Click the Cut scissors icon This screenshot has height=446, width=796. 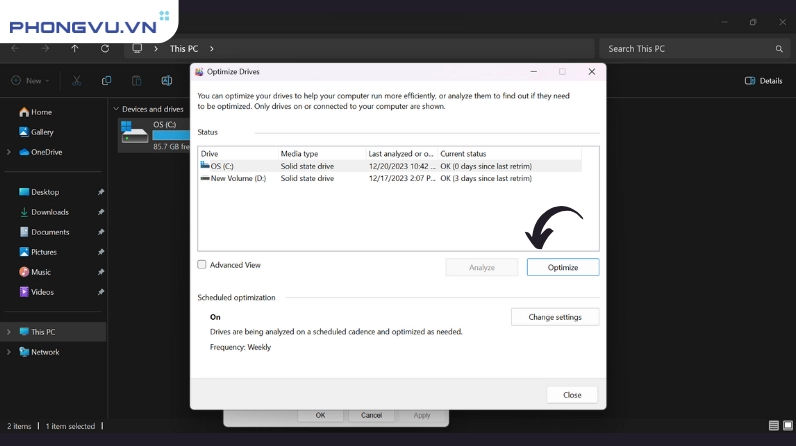tap(76, 81)
